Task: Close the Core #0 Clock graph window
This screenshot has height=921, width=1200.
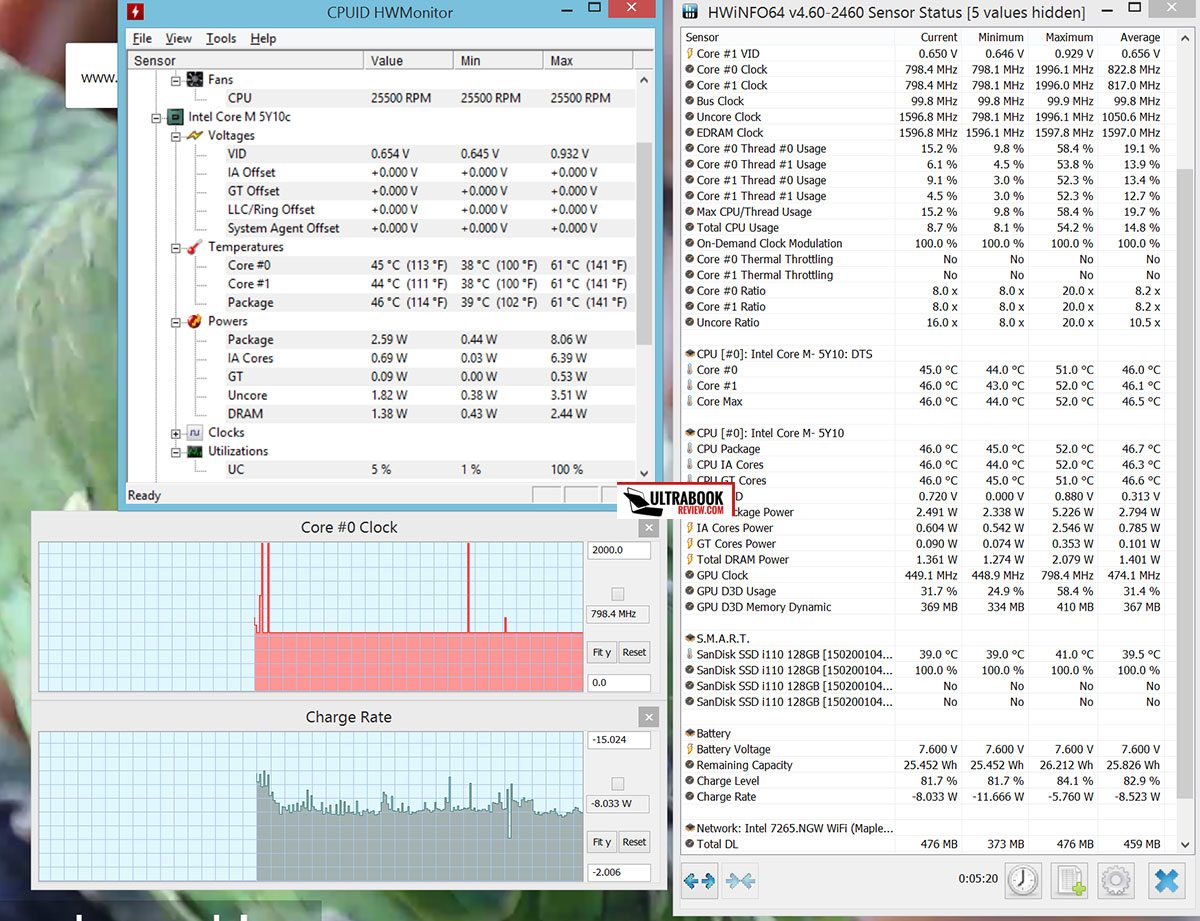Action: [648, 527]
